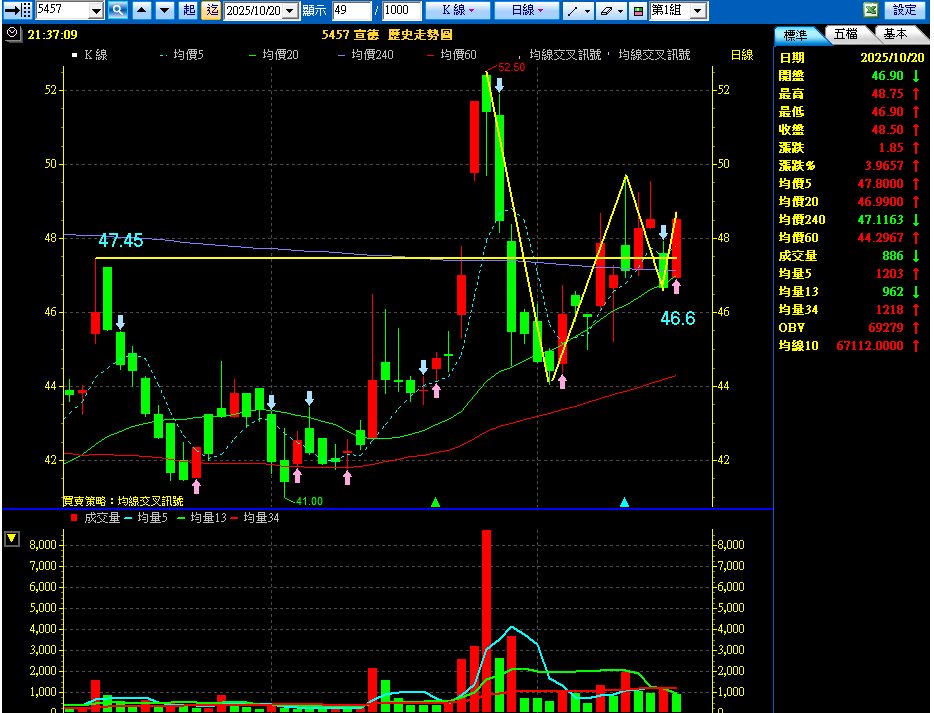Click the 41.00 low price label

click(x=309, y=501)
